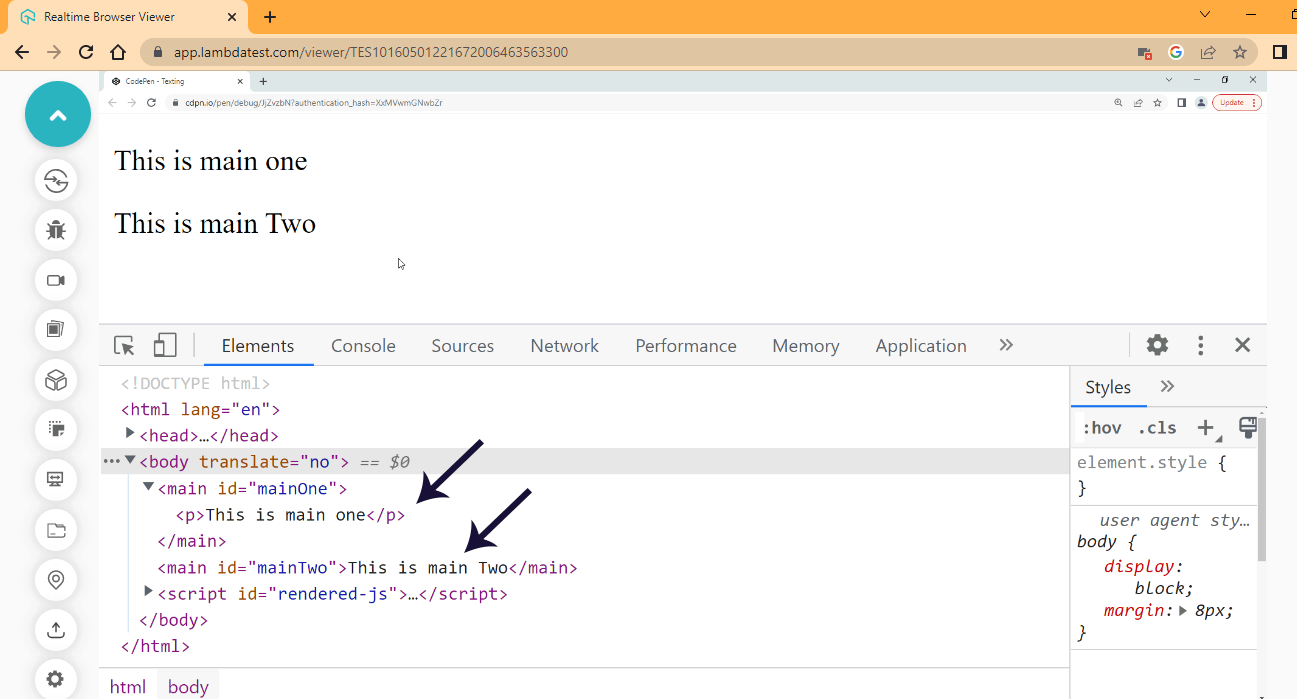Open the screenshot gallery tool in the sidebar
The image size is (1297, 699).
click(56, 330)
